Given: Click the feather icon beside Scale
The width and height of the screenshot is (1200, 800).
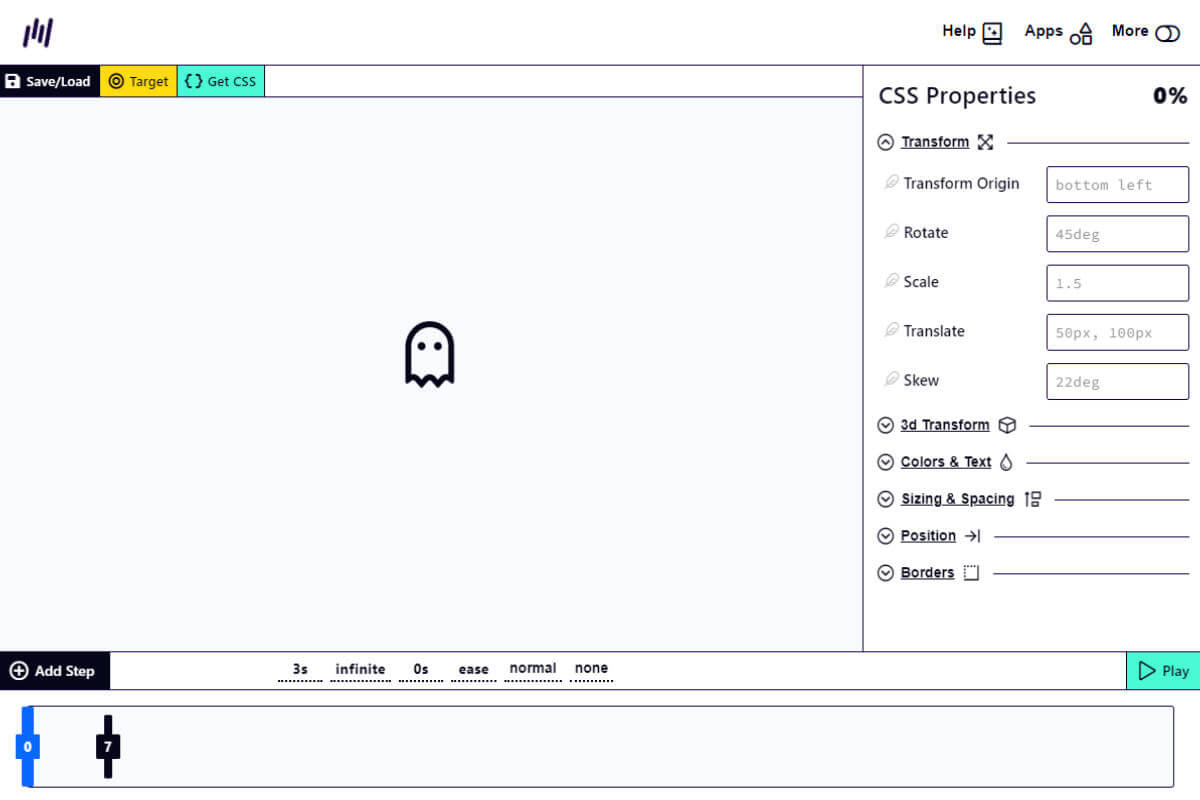Looking at the screenshot, I should (891, 281).
